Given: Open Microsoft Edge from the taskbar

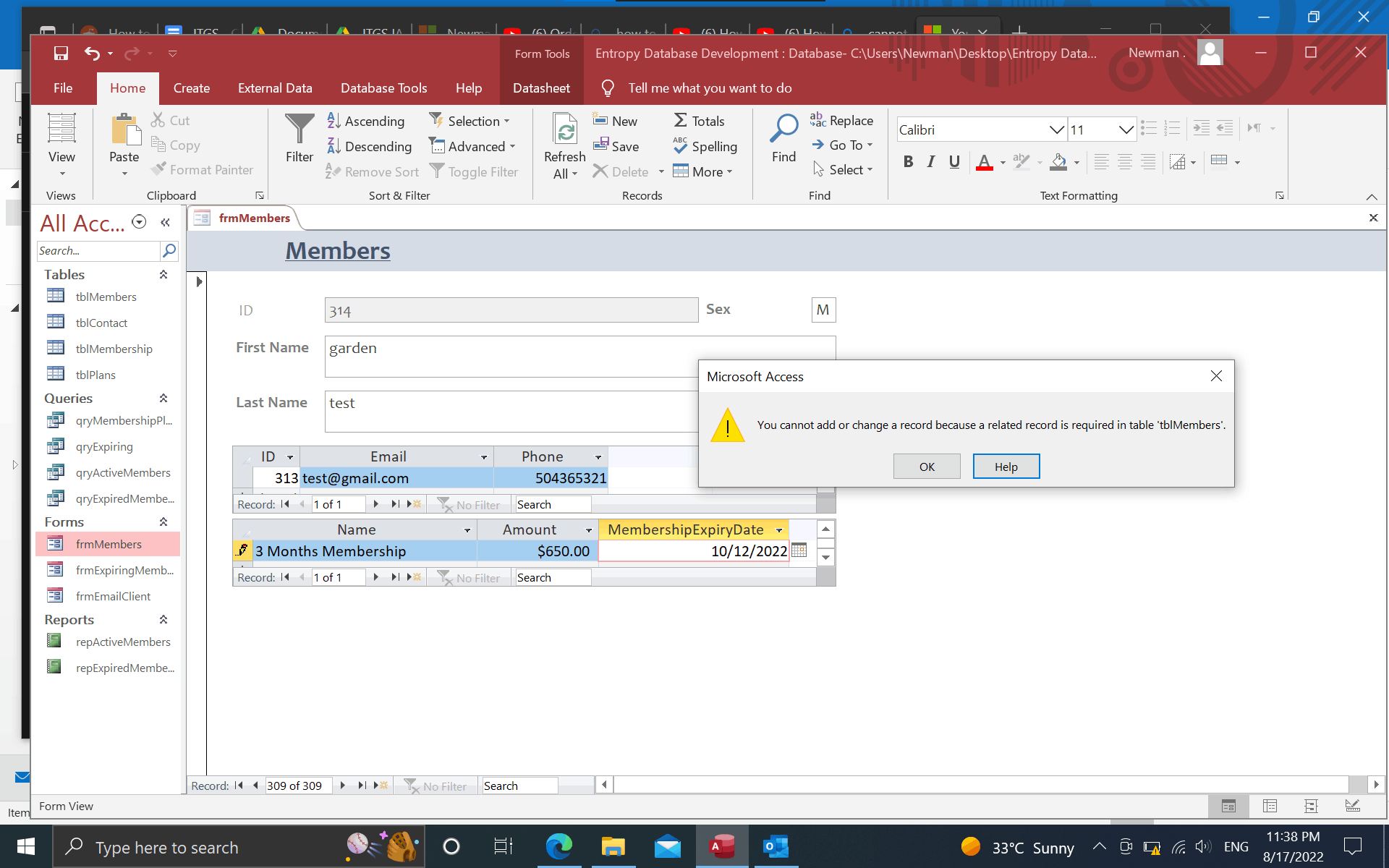Looking at the screenshot, I should click(x=558, y=846).
